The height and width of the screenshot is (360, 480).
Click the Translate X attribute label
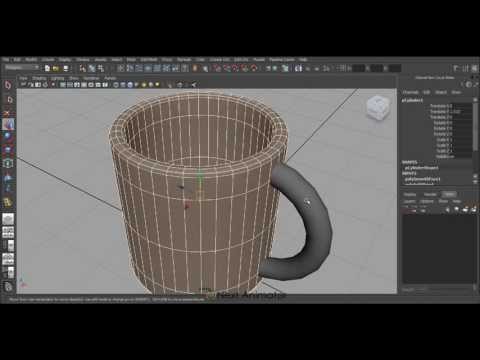(441, 106)
